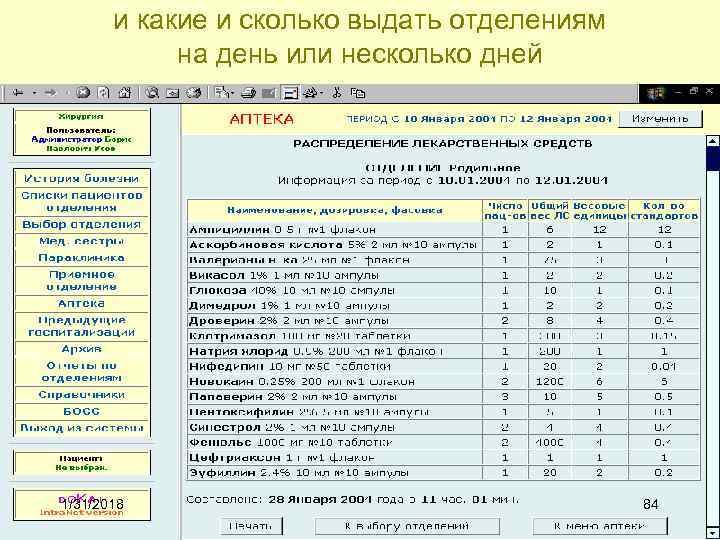Open Отчеты по отделениям
The height and width of the screenshot is (540, 720).
click(81, 371)
